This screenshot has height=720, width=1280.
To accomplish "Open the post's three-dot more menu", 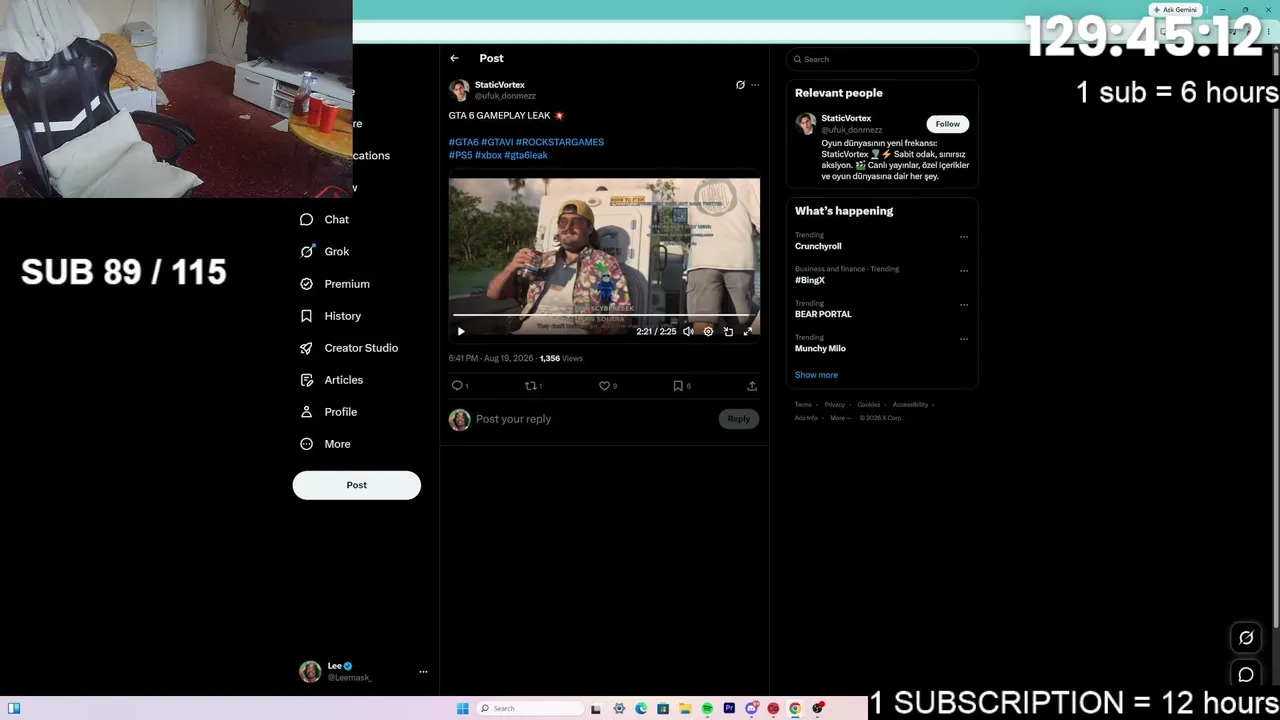I will point(755,85).
